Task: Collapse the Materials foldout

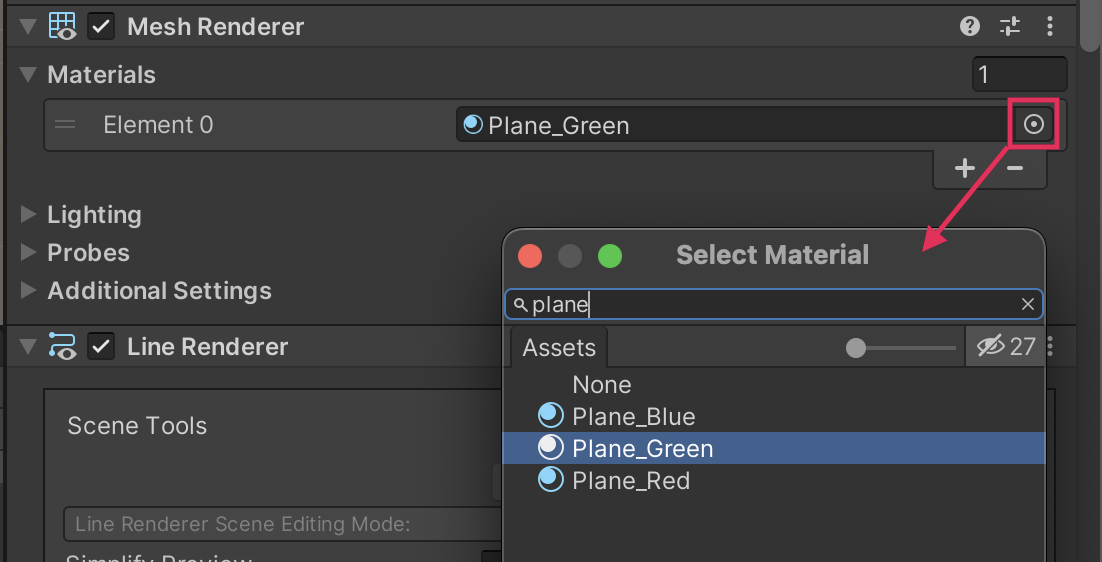Action: (x=28, y=75)
